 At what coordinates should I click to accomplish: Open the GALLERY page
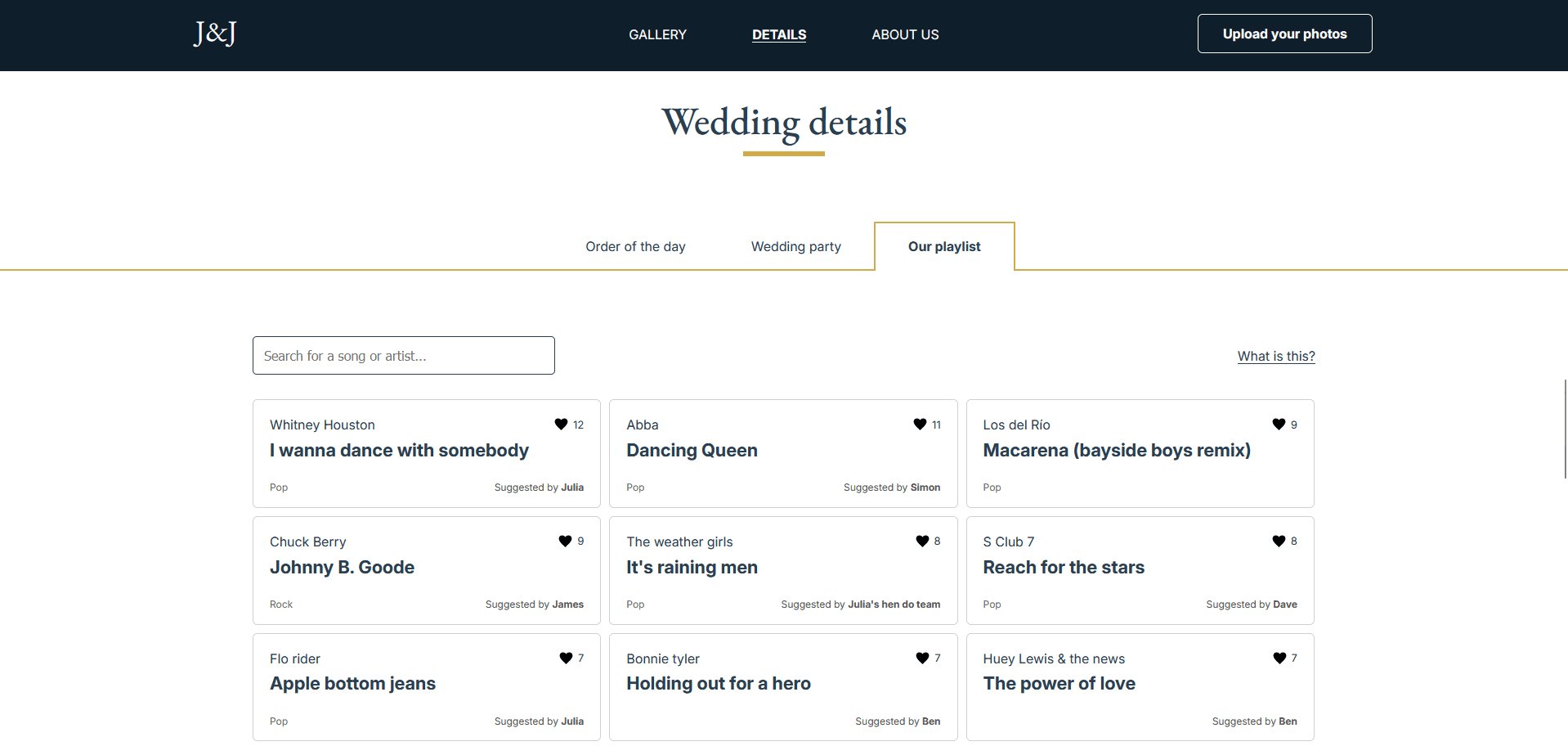[x=657, y=34]
